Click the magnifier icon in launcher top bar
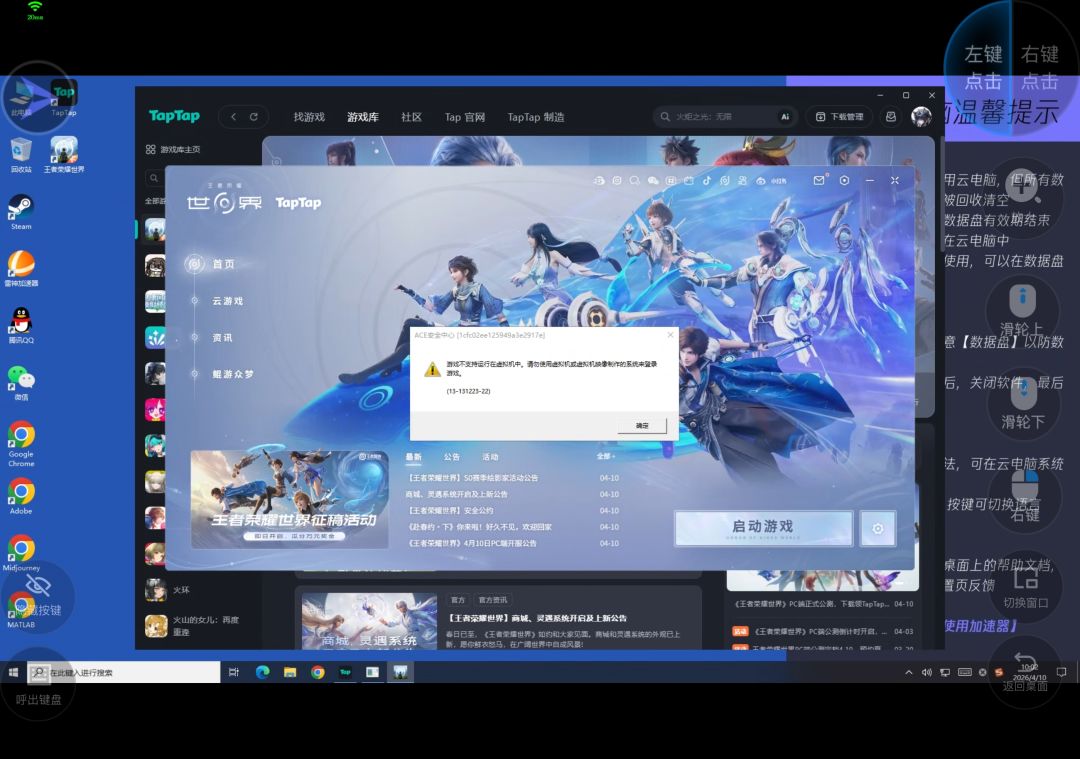Image resolution: width=1080 pixels, height=759 pixels. 634,180
